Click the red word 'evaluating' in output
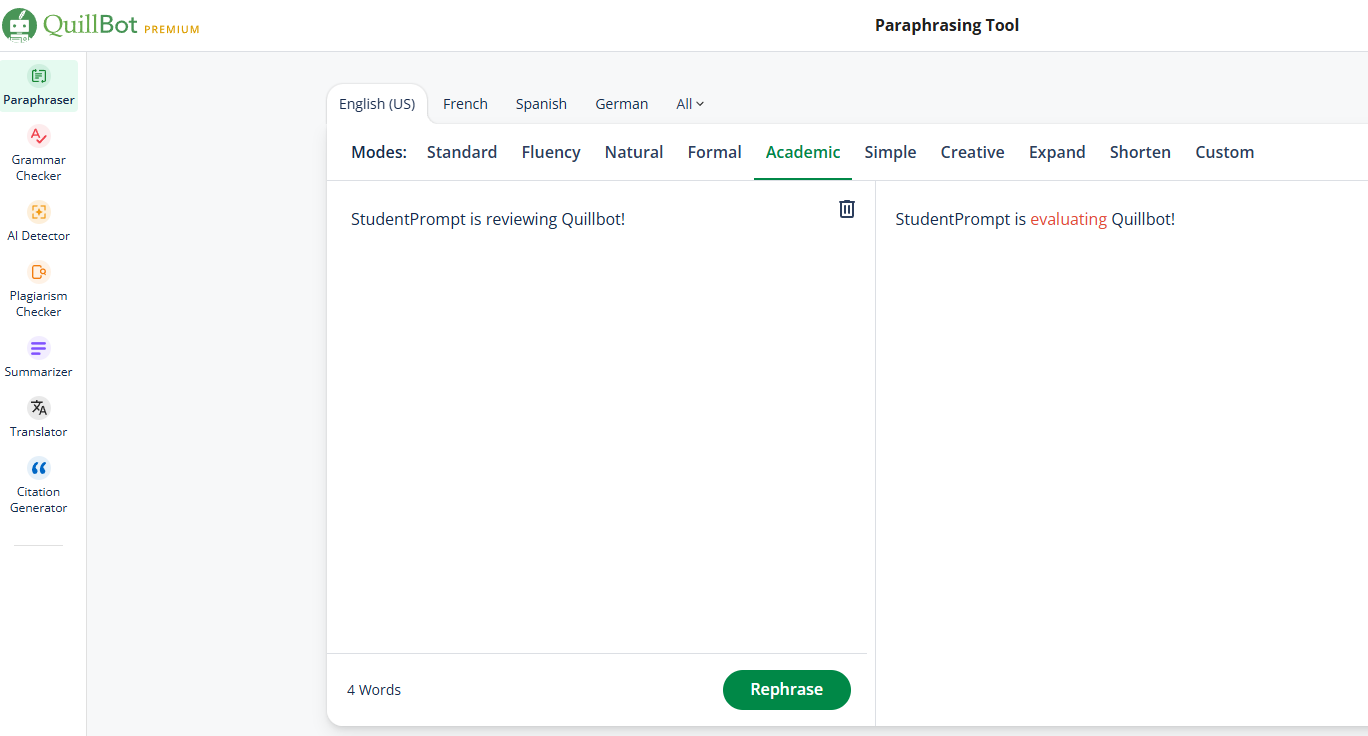 (x=1069, y=219)
